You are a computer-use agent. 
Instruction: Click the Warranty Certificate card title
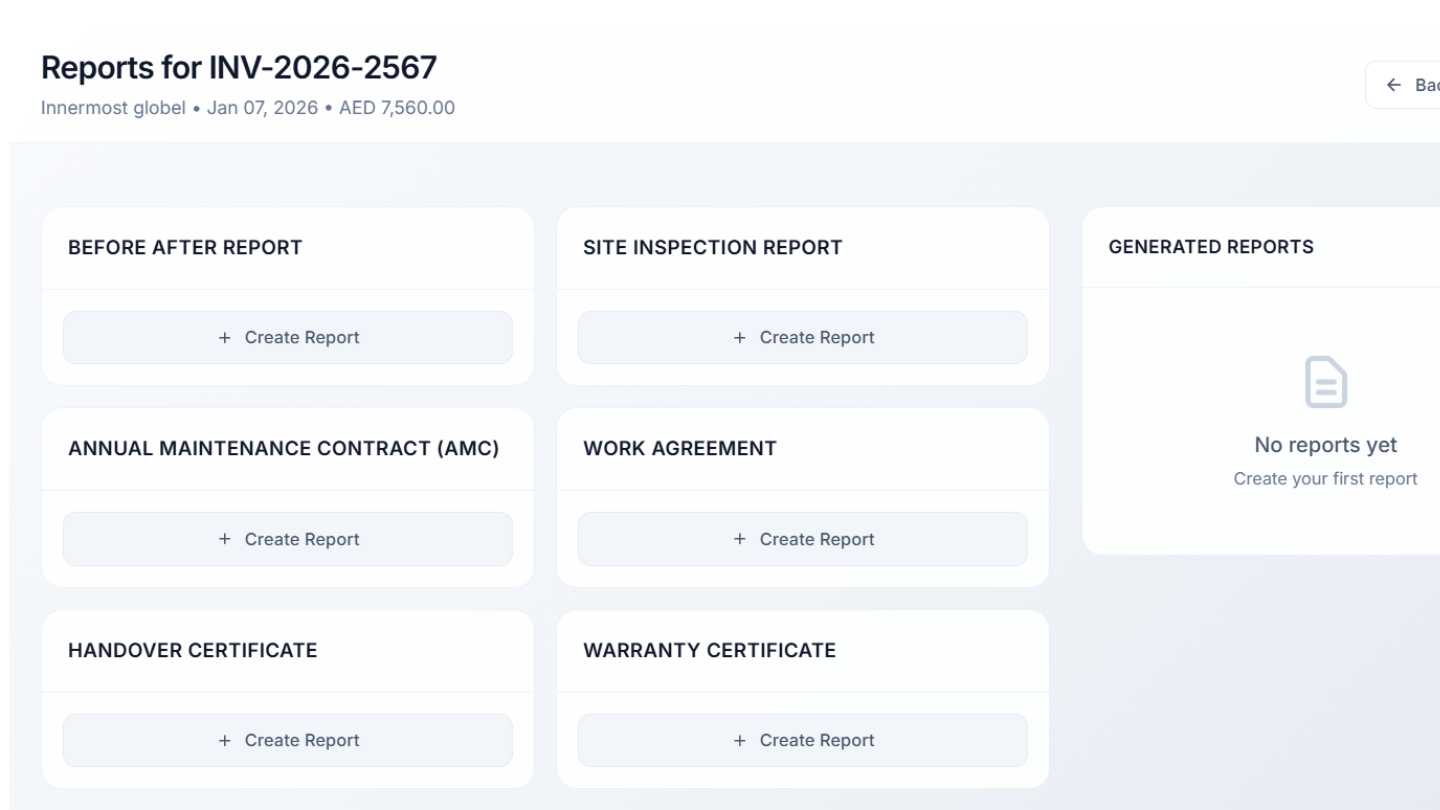tap(709, 650)
